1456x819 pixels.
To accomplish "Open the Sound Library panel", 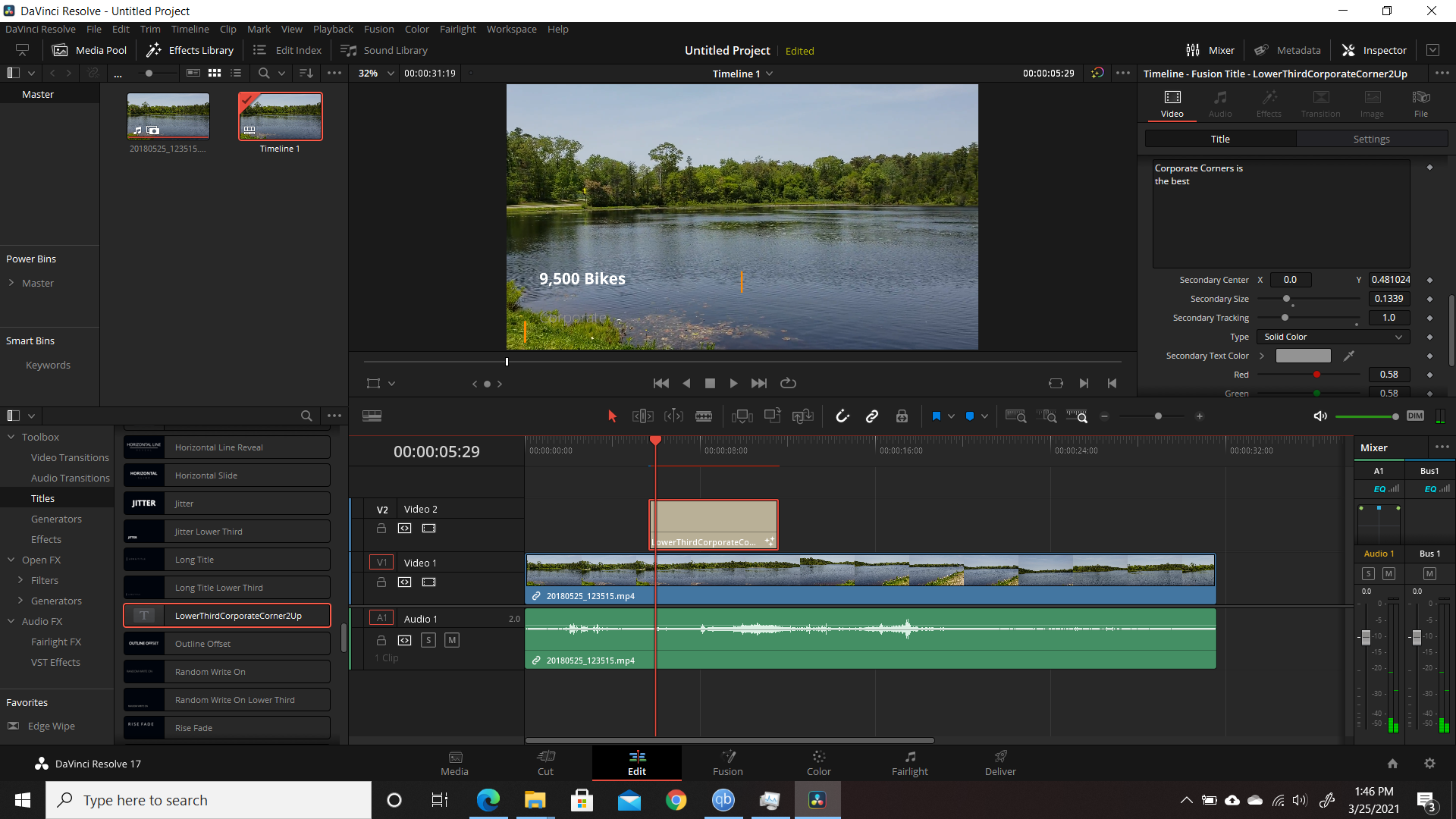I will 384,50.
